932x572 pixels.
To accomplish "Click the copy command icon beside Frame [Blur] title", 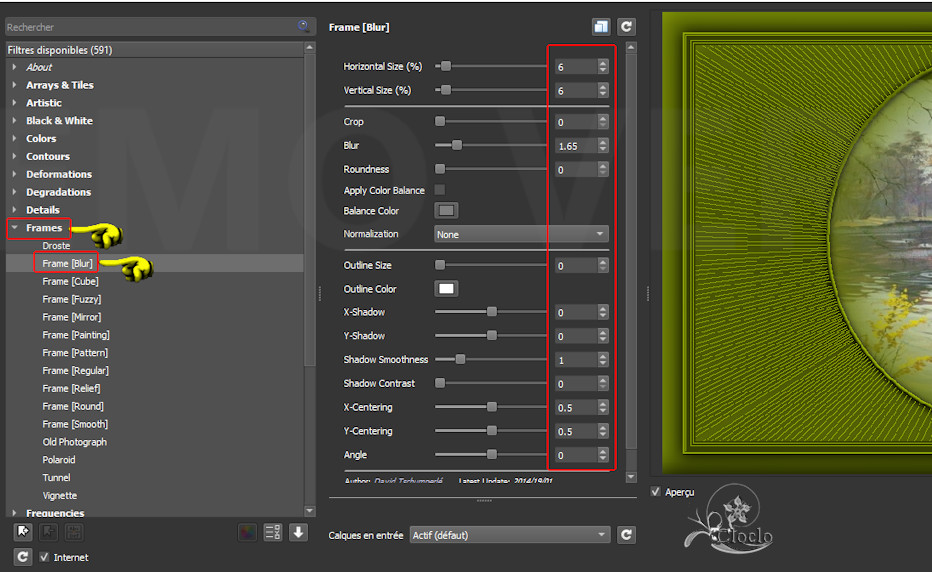I will (x=601, y=27).
